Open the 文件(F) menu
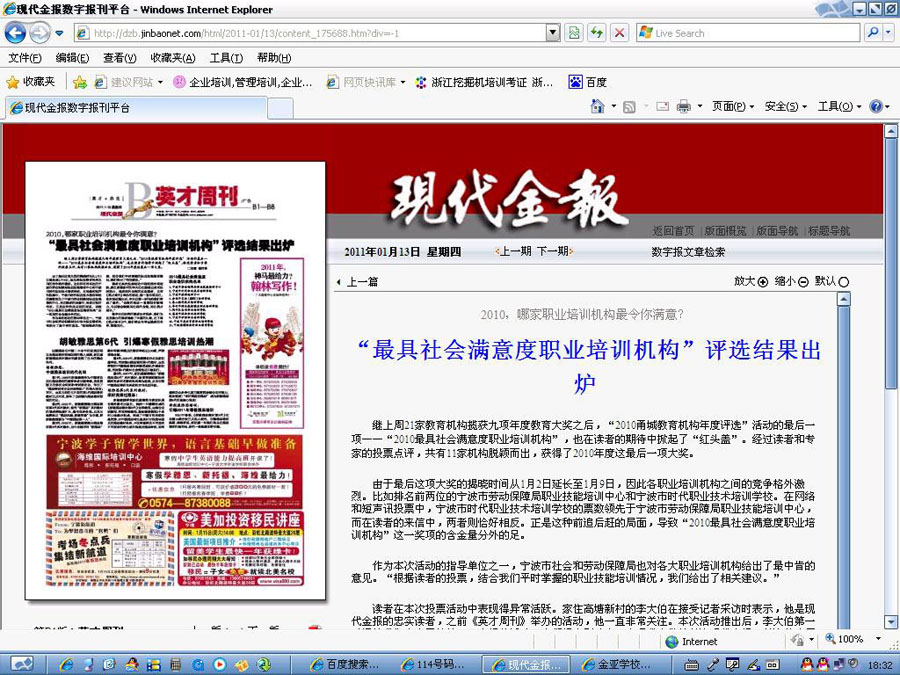900x675 pixels. point(25,58)
